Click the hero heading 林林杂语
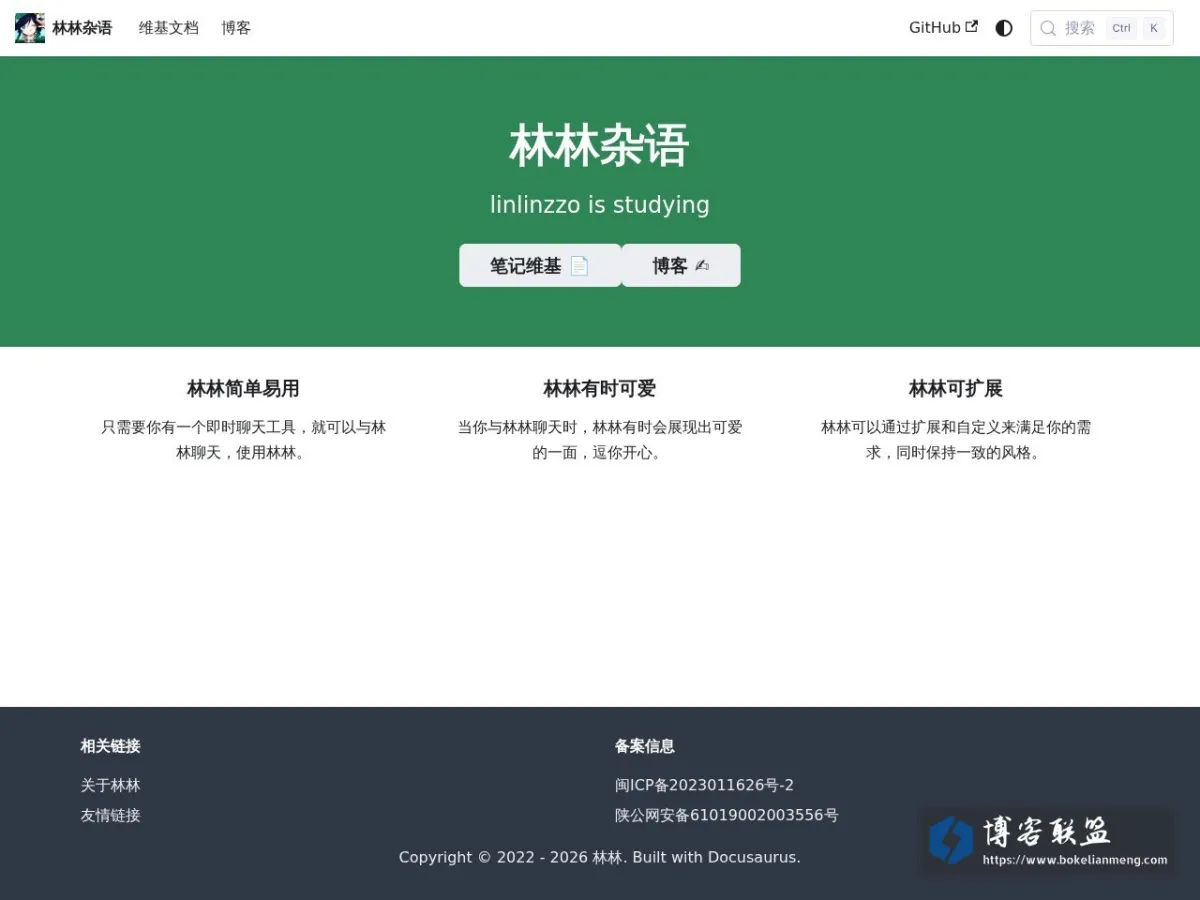This screenshot has height=900, width=1200. click(x=599, y=146)
